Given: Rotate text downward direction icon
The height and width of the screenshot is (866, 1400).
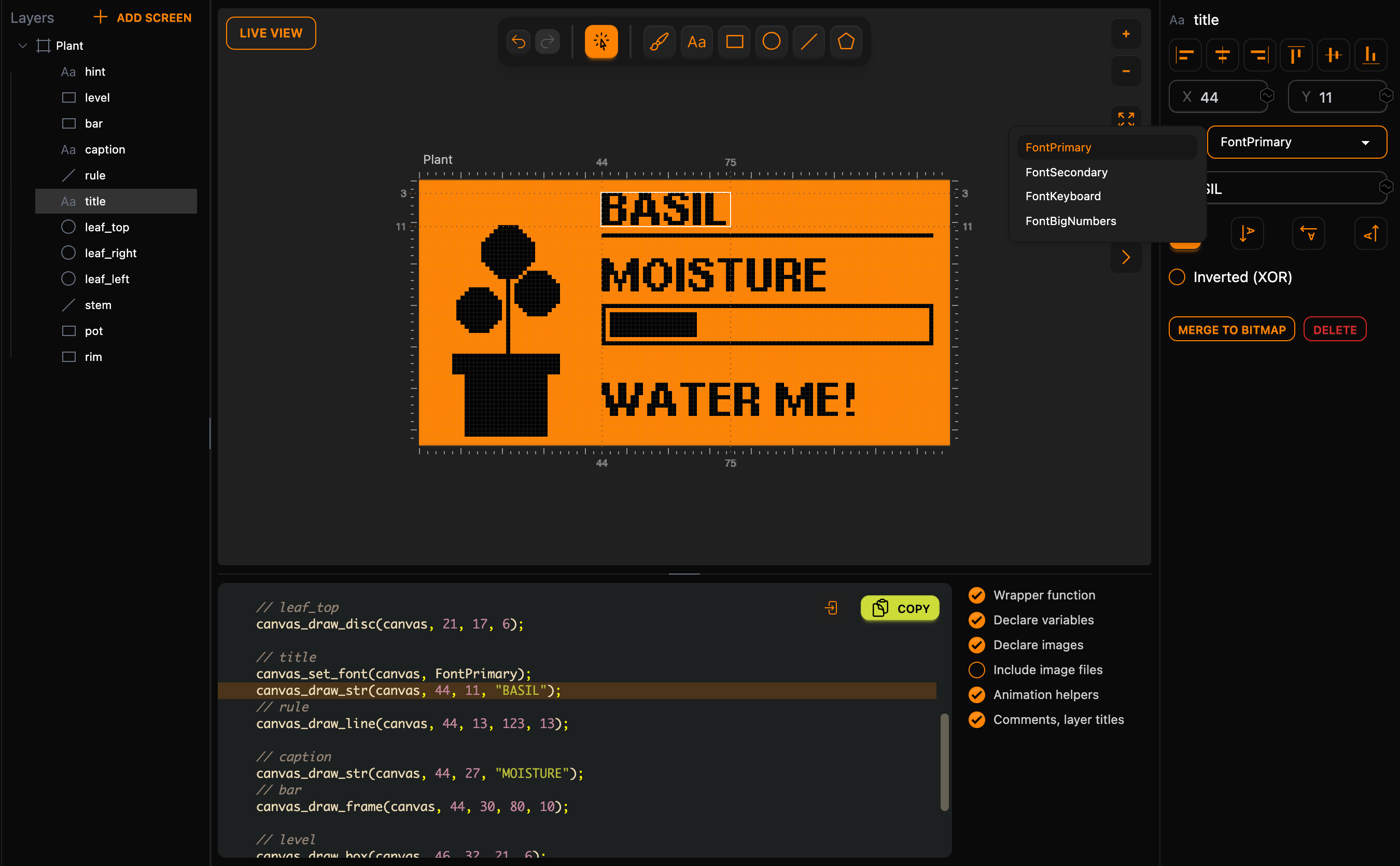Looking at the screenshot, I should [1247, 234].
